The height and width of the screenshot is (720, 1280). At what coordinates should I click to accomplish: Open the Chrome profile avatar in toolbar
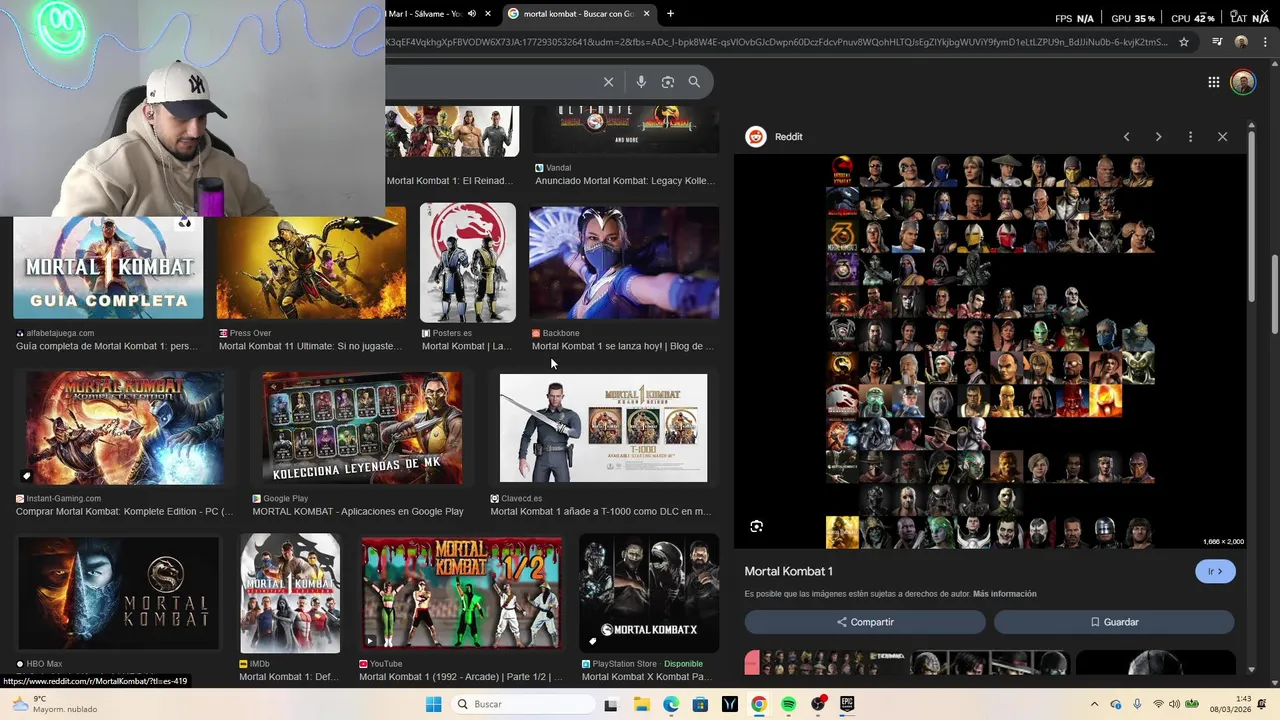[x=1241, y=42]
